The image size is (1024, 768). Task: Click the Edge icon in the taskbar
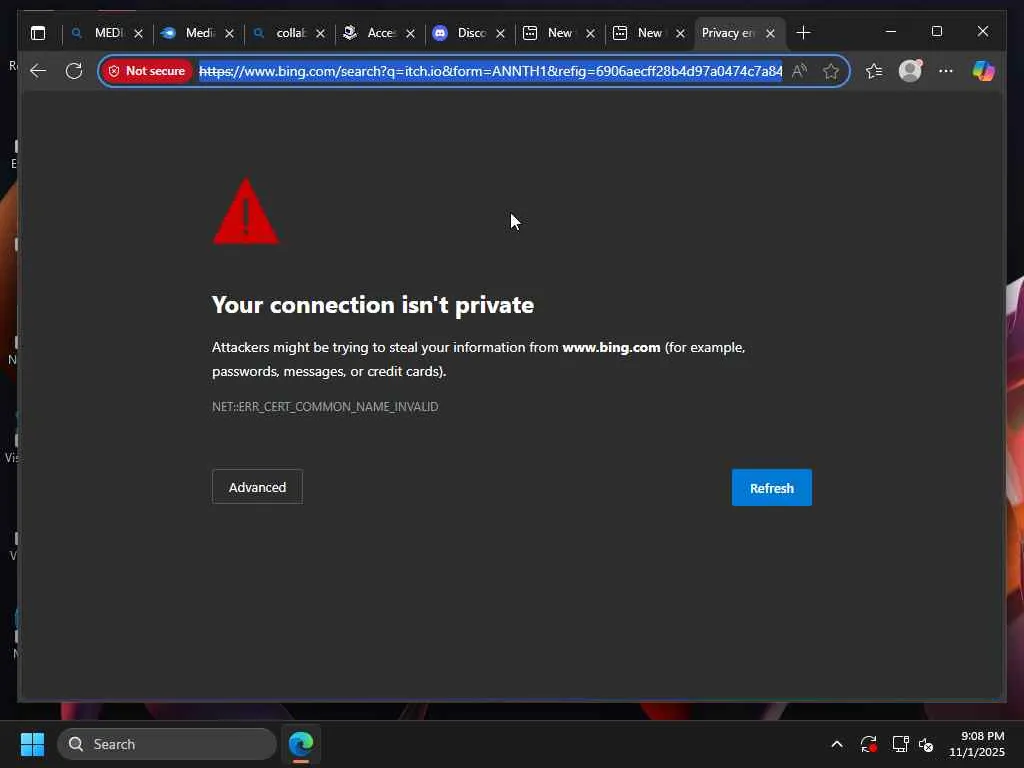pyautogui.click(x=301, y=744)
